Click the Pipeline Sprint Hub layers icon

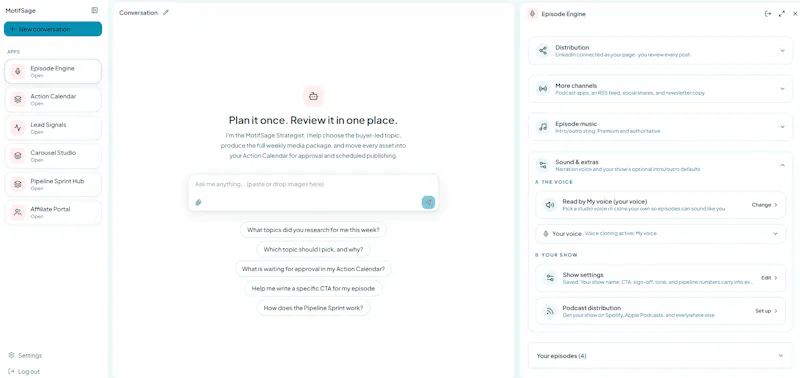click(x=18, y=184)
